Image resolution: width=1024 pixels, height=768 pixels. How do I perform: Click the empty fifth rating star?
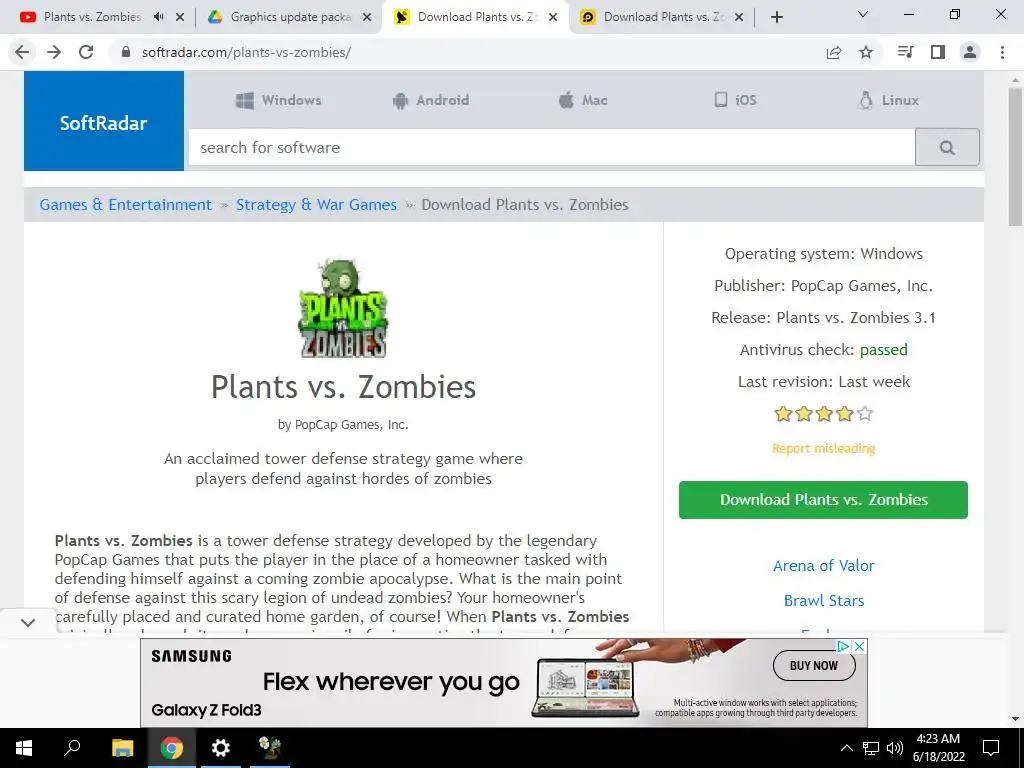click(x=865, y=413)
